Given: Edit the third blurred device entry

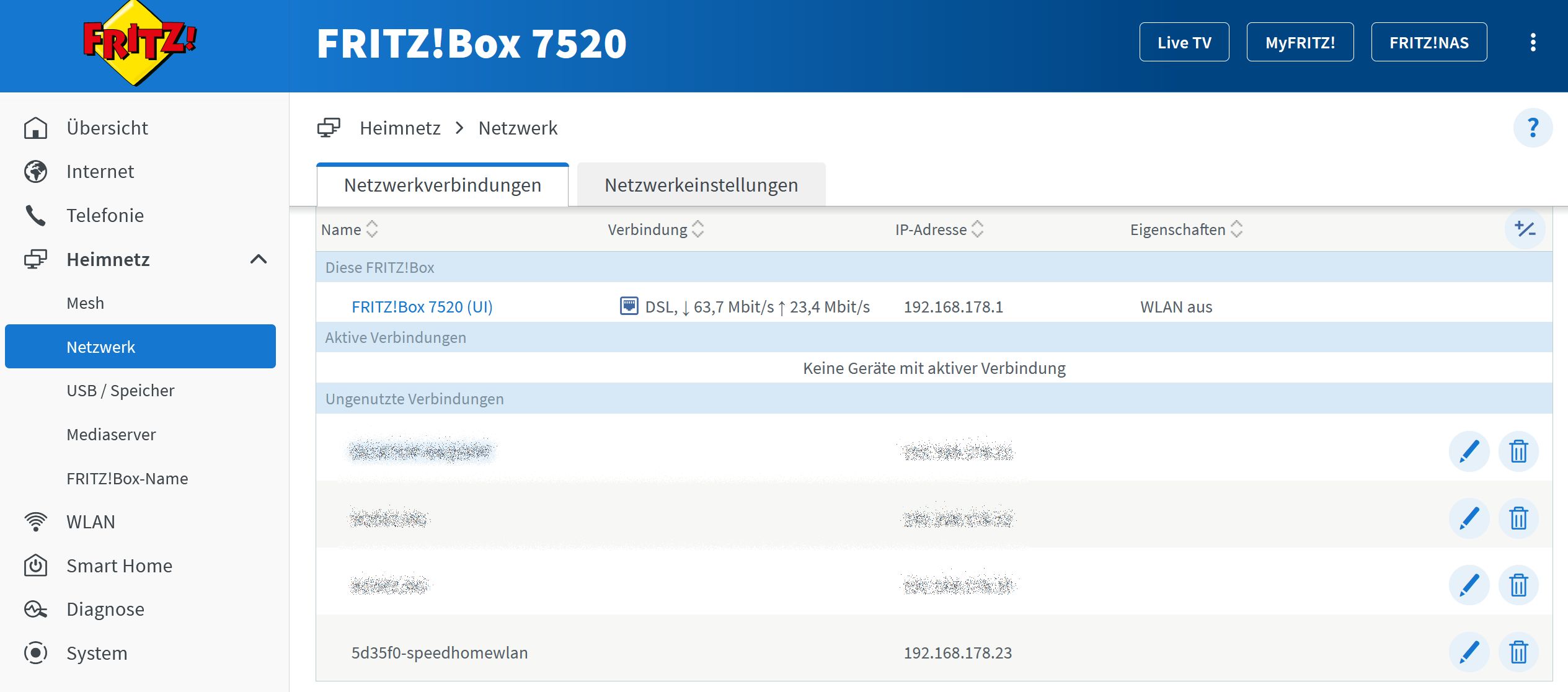Looking at the screenshot, I should (x=1469, y=585).
